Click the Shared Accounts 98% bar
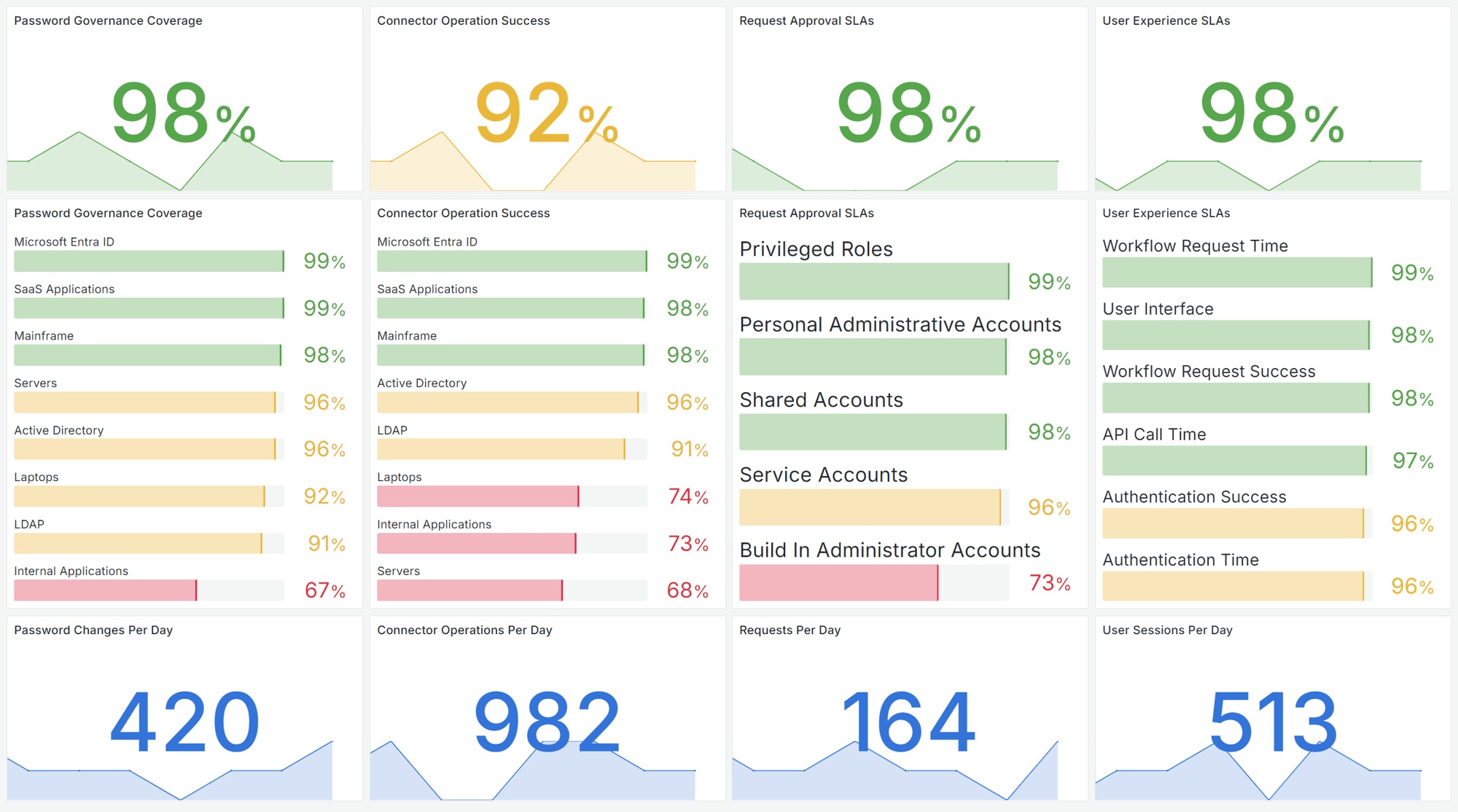The width and height of the screenshot is (1458, 812). pos(874,432)
